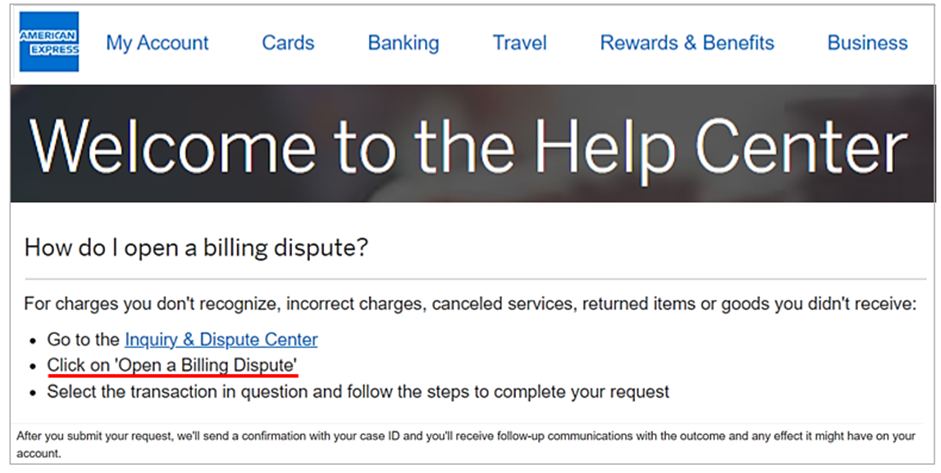Click the 'For charges you don't recognize' paragraph
The width and height of the screenshot is (941, 473).
pos(470,304)
